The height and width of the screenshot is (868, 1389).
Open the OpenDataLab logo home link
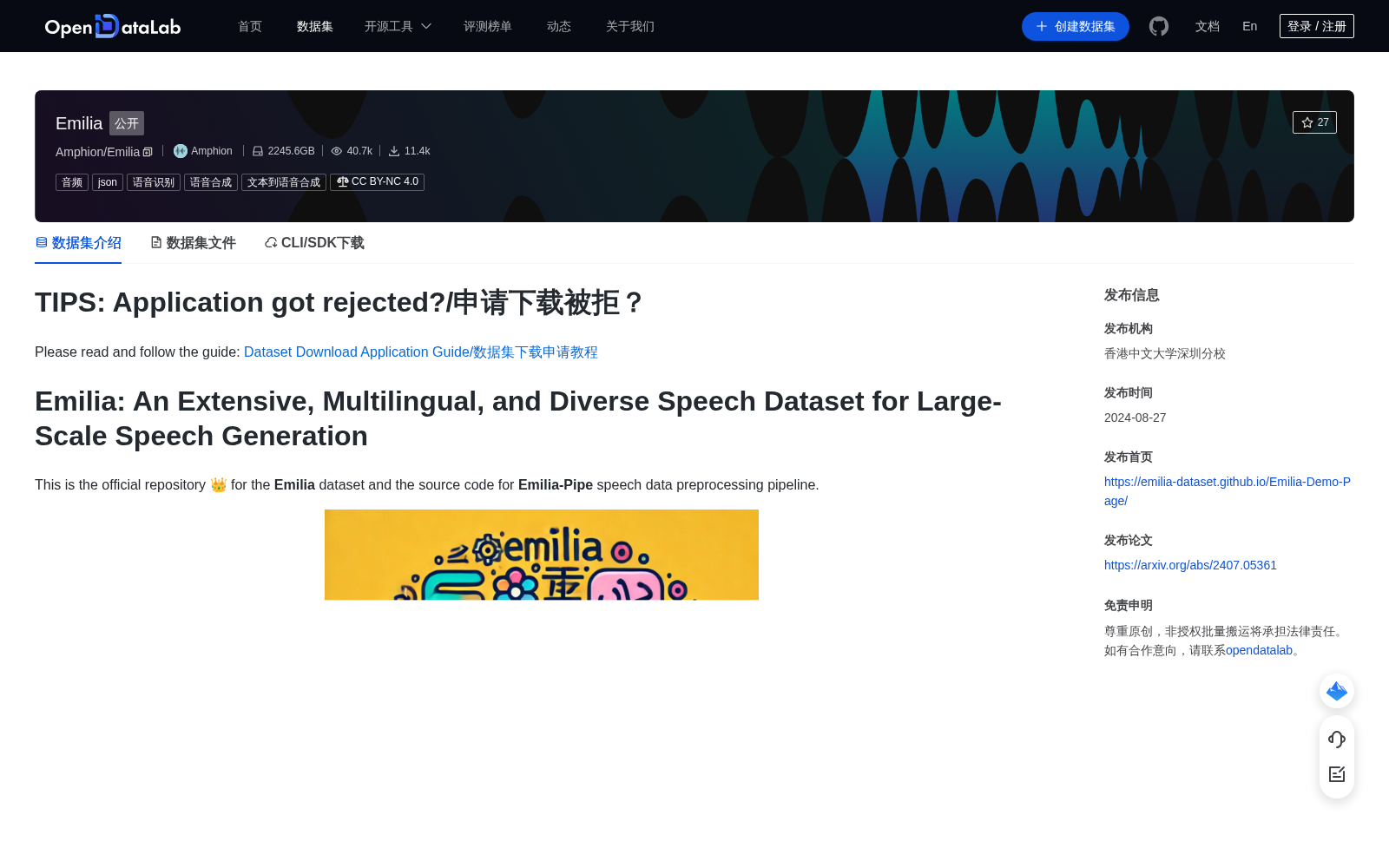coord(113,26)
